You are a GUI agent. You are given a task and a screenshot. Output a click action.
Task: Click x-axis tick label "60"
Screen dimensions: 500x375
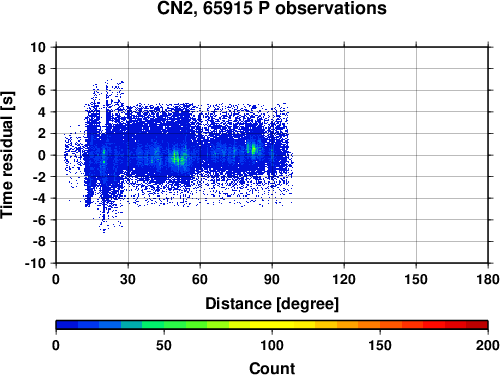pos(200,279)
